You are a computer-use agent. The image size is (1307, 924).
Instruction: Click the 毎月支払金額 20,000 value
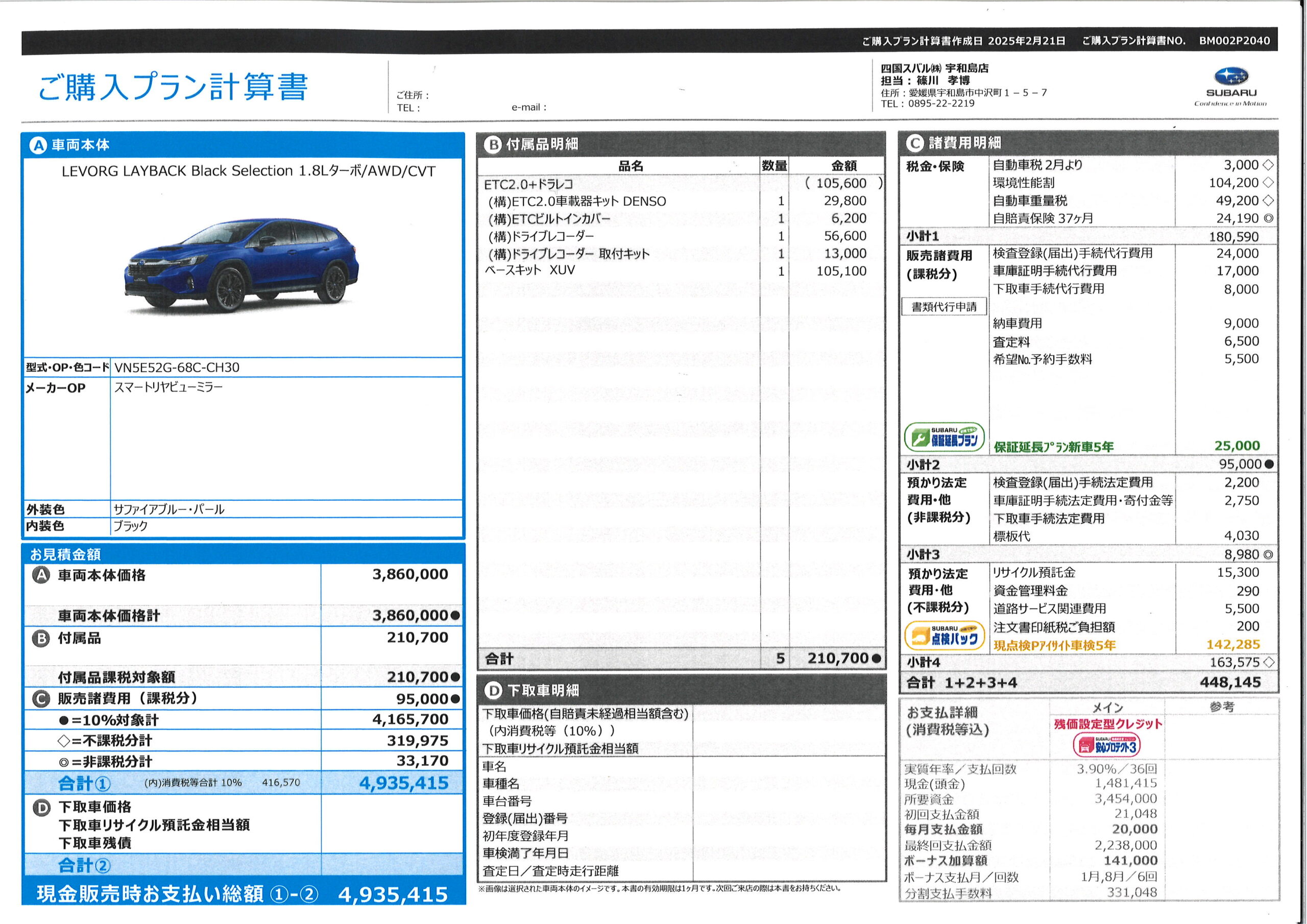coord(1134,829)
